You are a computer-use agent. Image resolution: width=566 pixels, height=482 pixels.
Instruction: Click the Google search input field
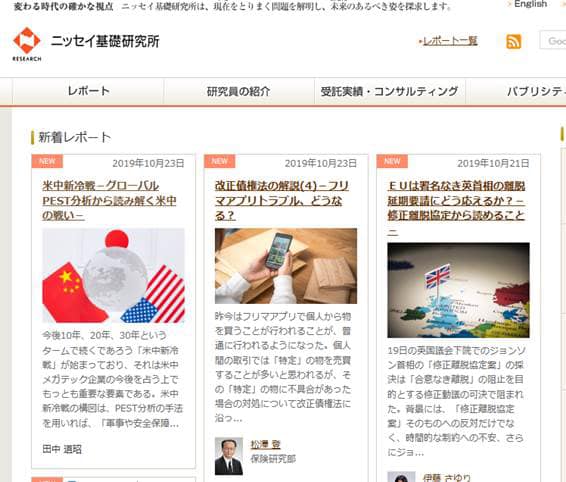(x=553, y=40)
